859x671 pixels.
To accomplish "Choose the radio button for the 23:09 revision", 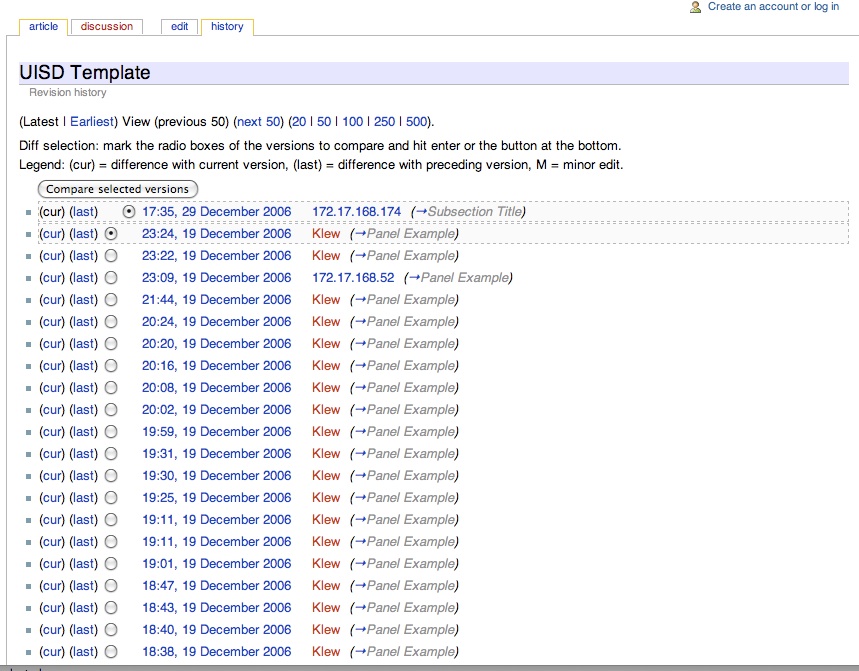I will [x=111, y=278].
